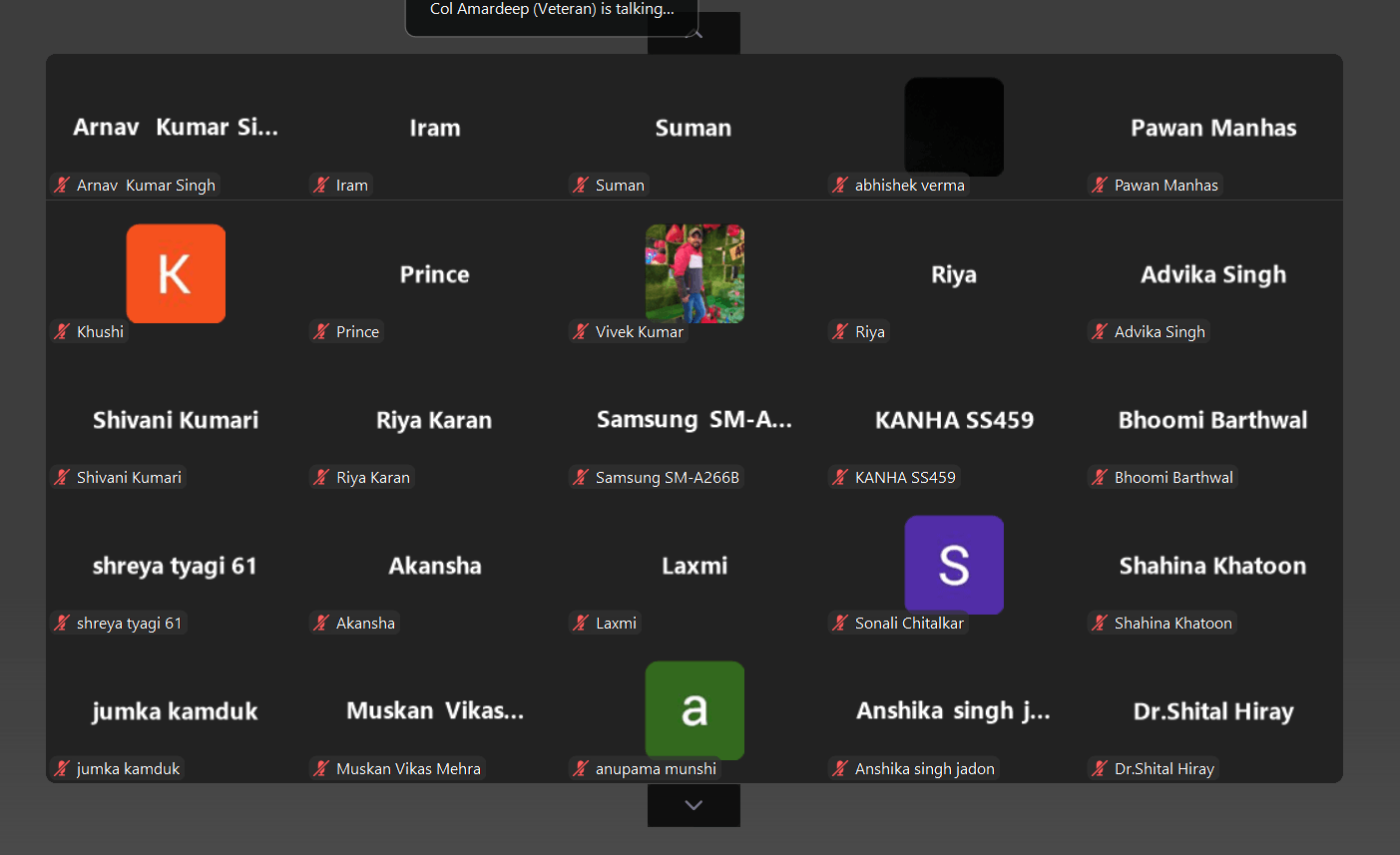Viewport: 1400px width, 855px height.
Task: Click the Bhoomi Barthwal name label
Action: pos(1173,477)
